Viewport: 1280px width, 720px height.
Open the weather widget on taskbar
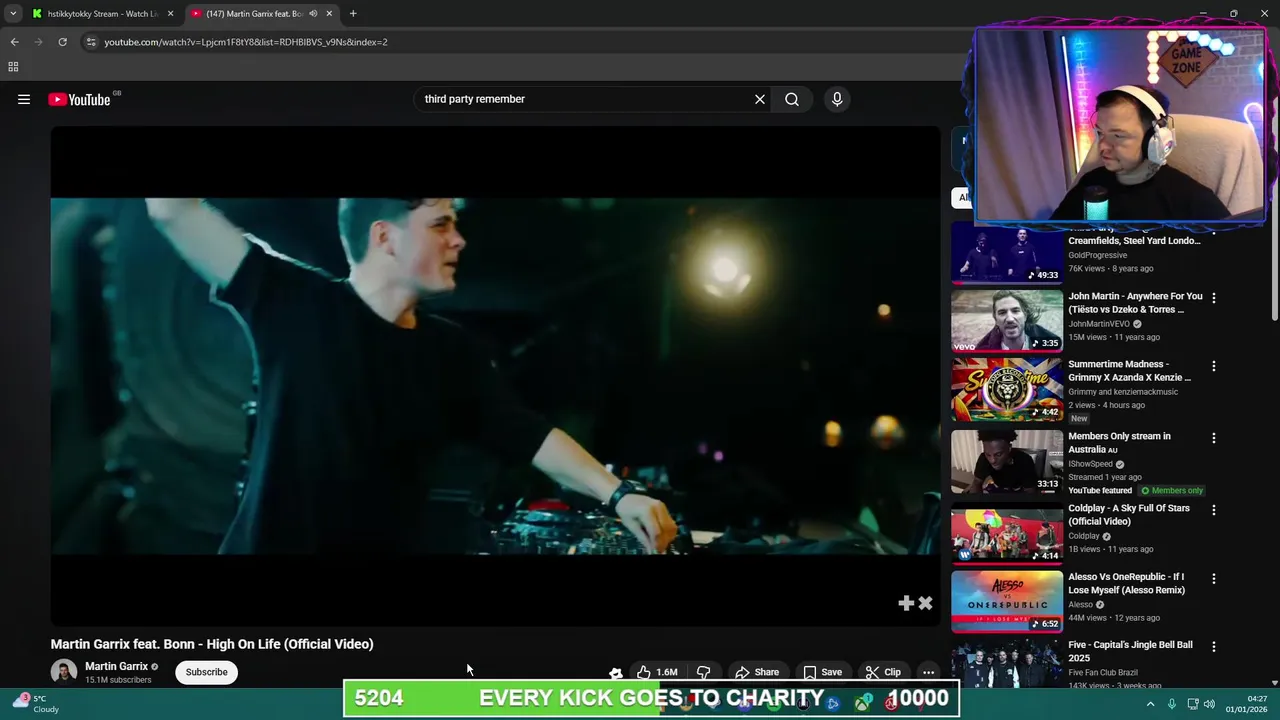[x=36, y=704]
